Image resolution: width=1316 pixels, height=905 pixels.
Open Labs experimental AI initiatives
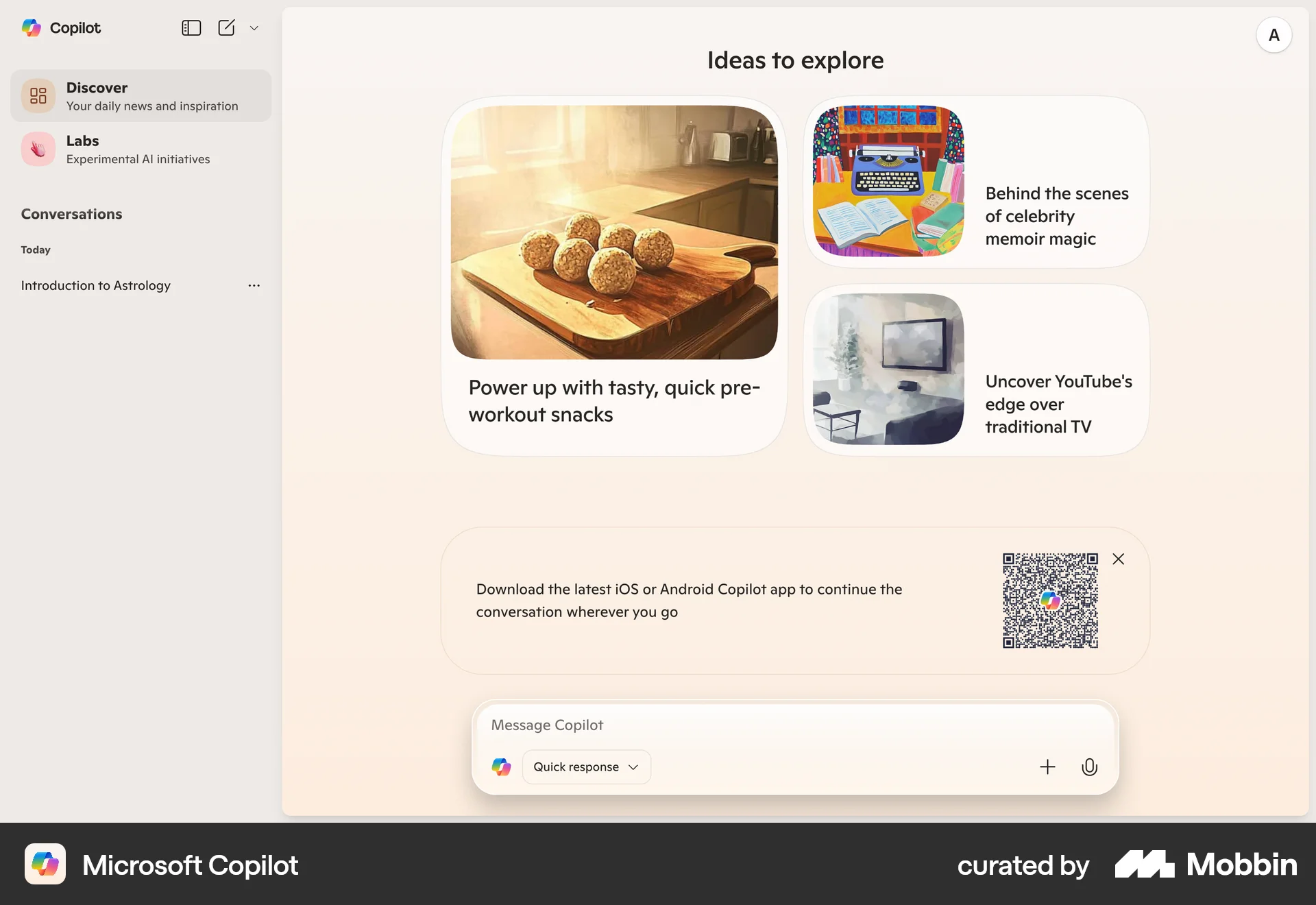[x=141, y=149]
